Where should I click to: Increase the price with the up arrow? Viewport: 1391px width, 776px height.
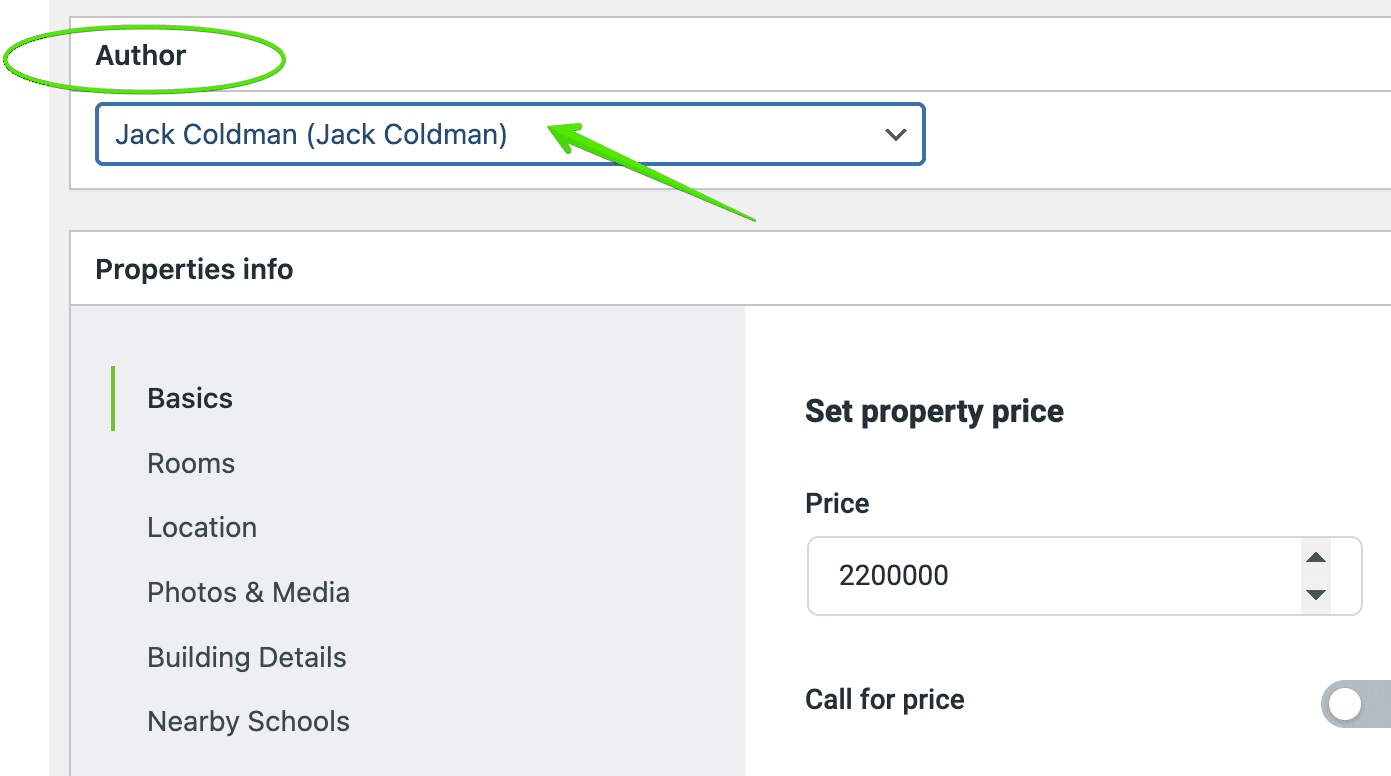pyautogui.click(x=1316, y=558)
